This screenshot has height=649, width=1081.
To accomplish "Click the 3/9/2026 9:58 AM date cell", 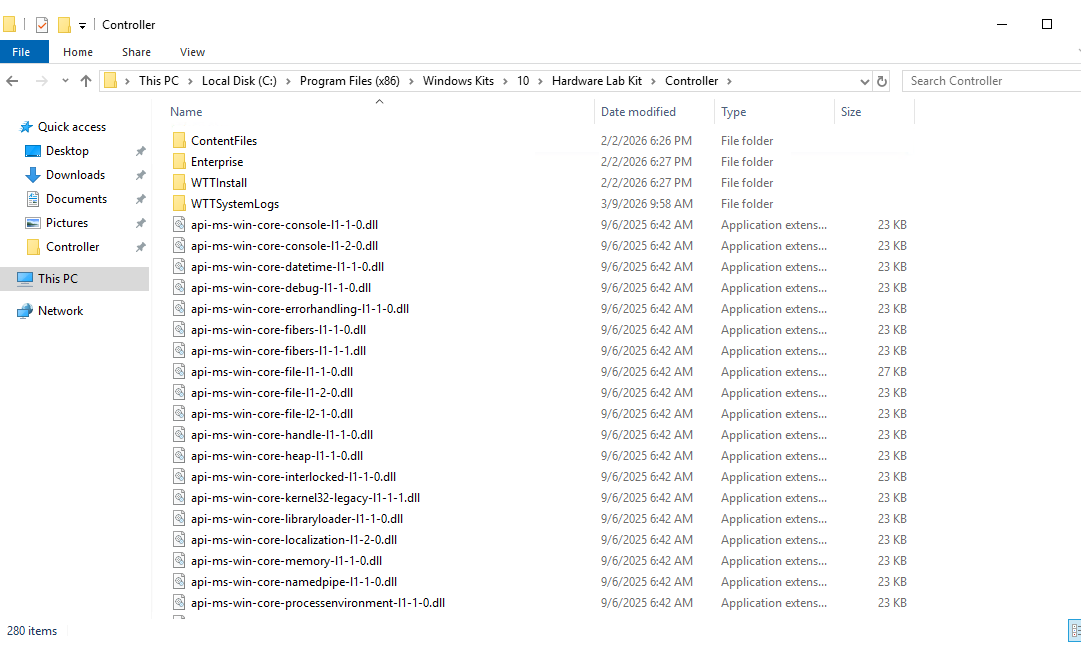I will [x=647, y=203].
